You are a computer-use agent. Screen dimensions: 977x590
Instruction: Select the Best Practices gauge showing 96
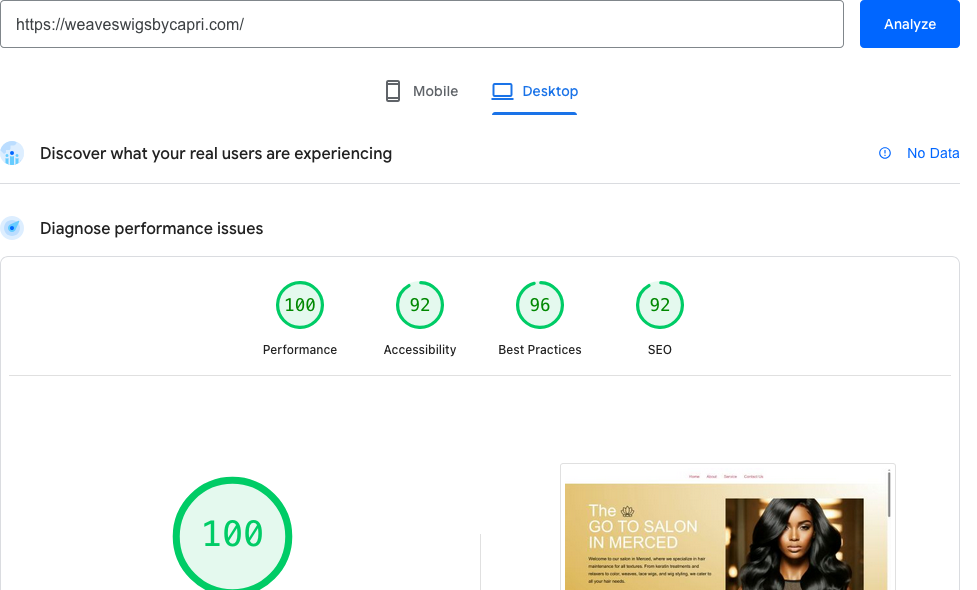540,306
